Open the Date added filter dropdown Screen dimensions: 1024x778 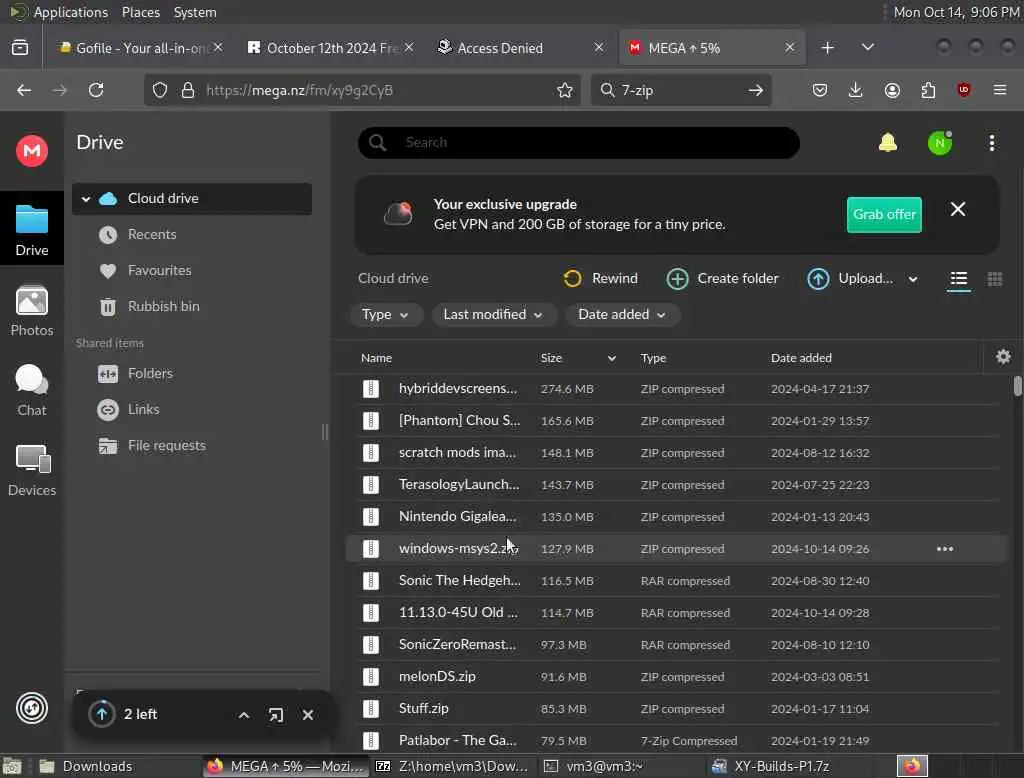coord(622,315)
